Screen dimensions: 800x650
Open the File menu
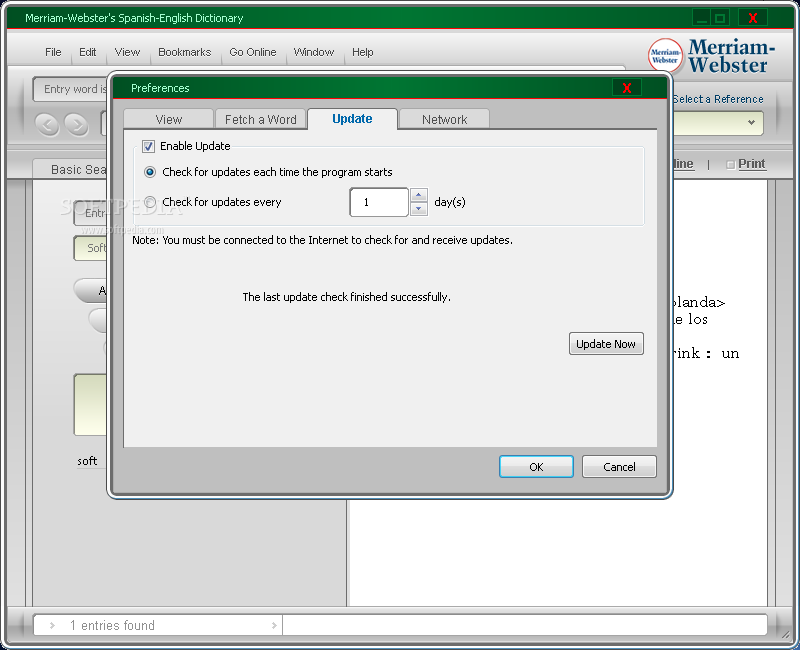tap(53, 52)
